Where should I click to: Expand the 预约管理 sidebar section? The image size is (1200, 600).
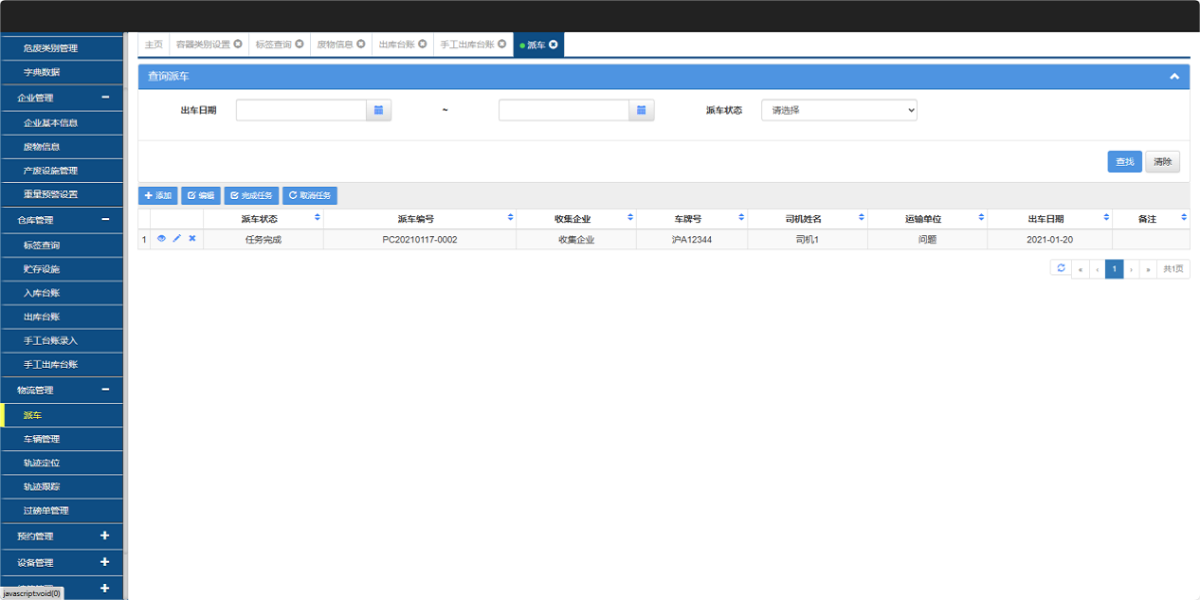(x=62, y=536)
